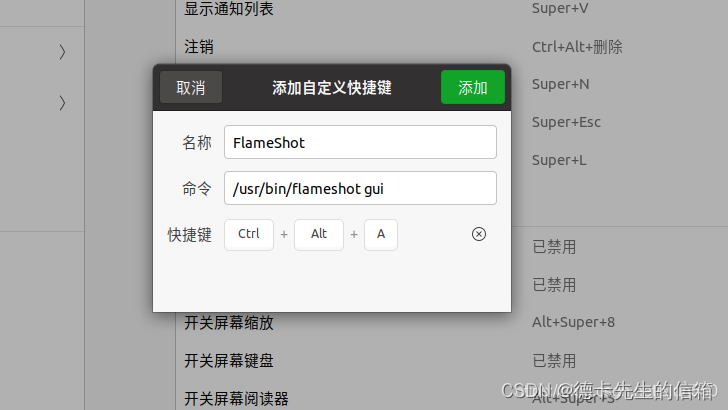Expand the upper sidebar chevron arrow
Screen dimensions: 728x410
coord(62,52)
